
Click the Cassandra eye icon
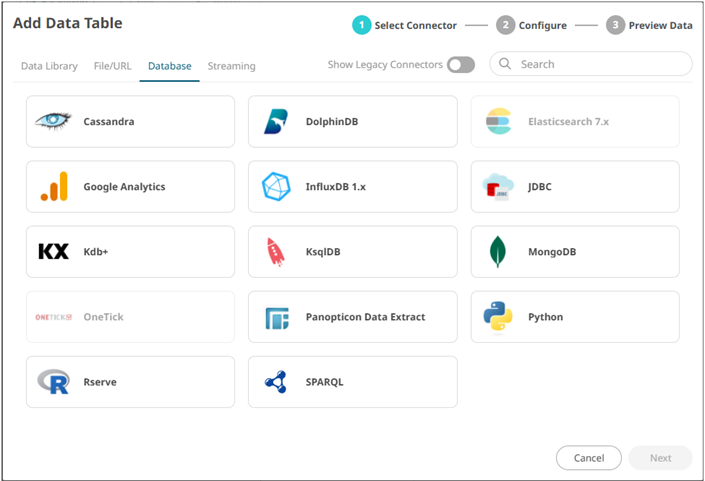pyautogui.click(x=53, y=122)
